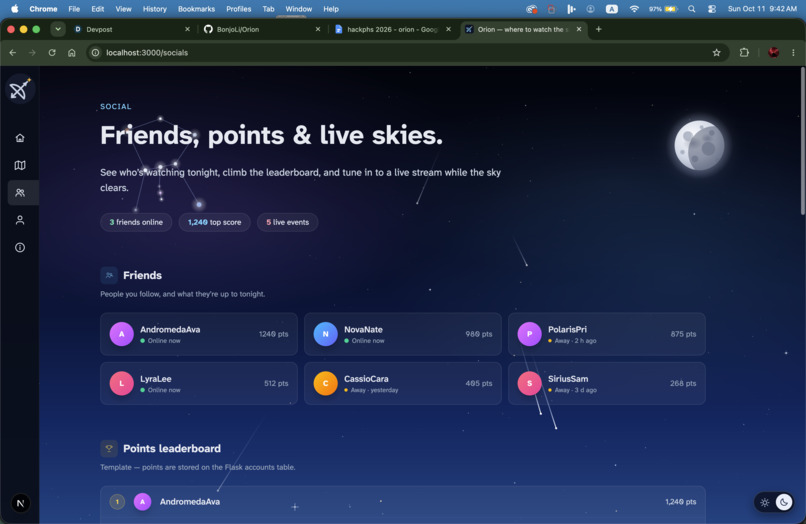Screen dimensions: 806x524
Task: Click the battery status indicator
Action: (663, 9)
